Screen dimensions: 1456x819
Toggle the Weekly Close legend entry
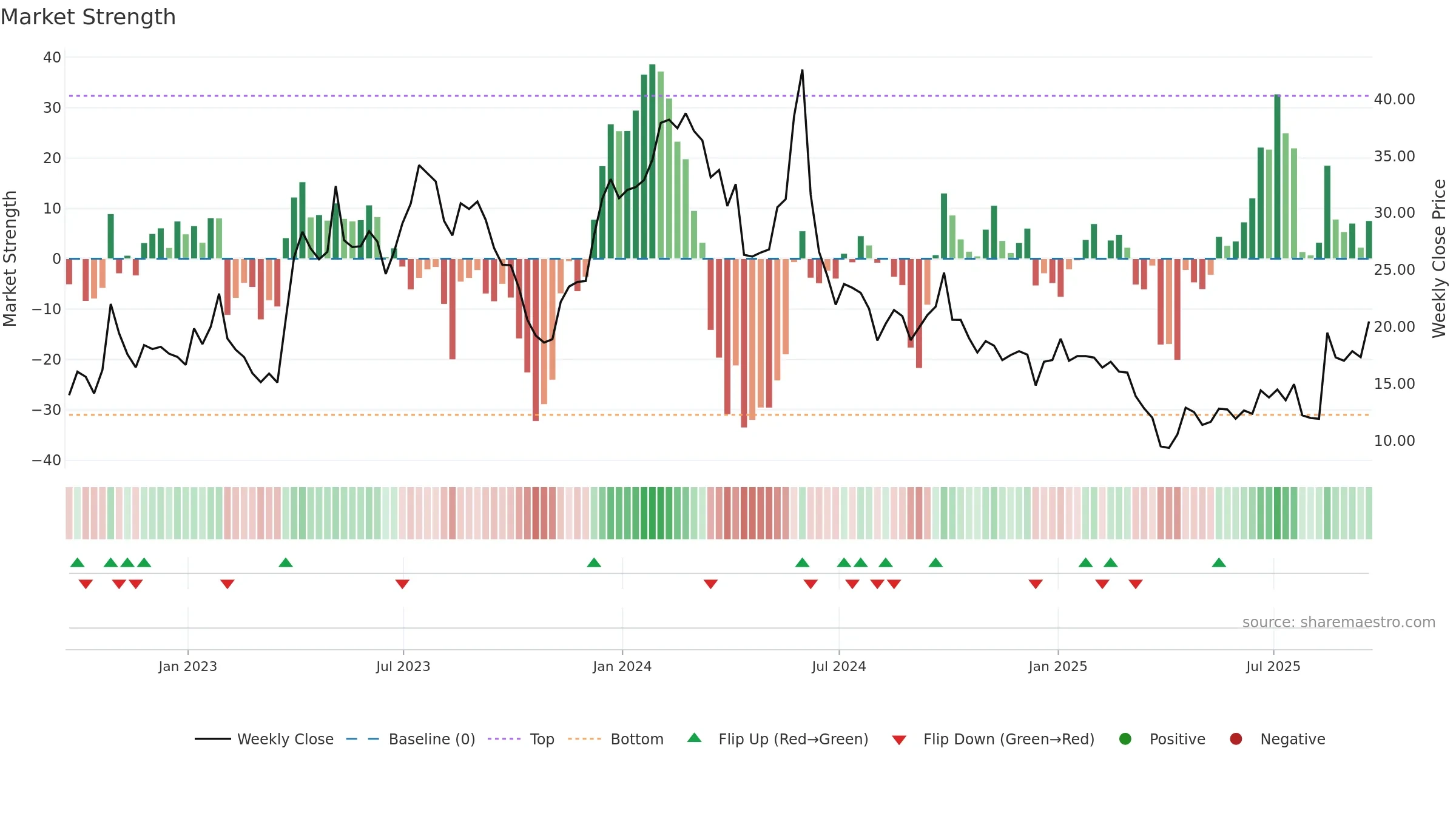click(264, 739)
